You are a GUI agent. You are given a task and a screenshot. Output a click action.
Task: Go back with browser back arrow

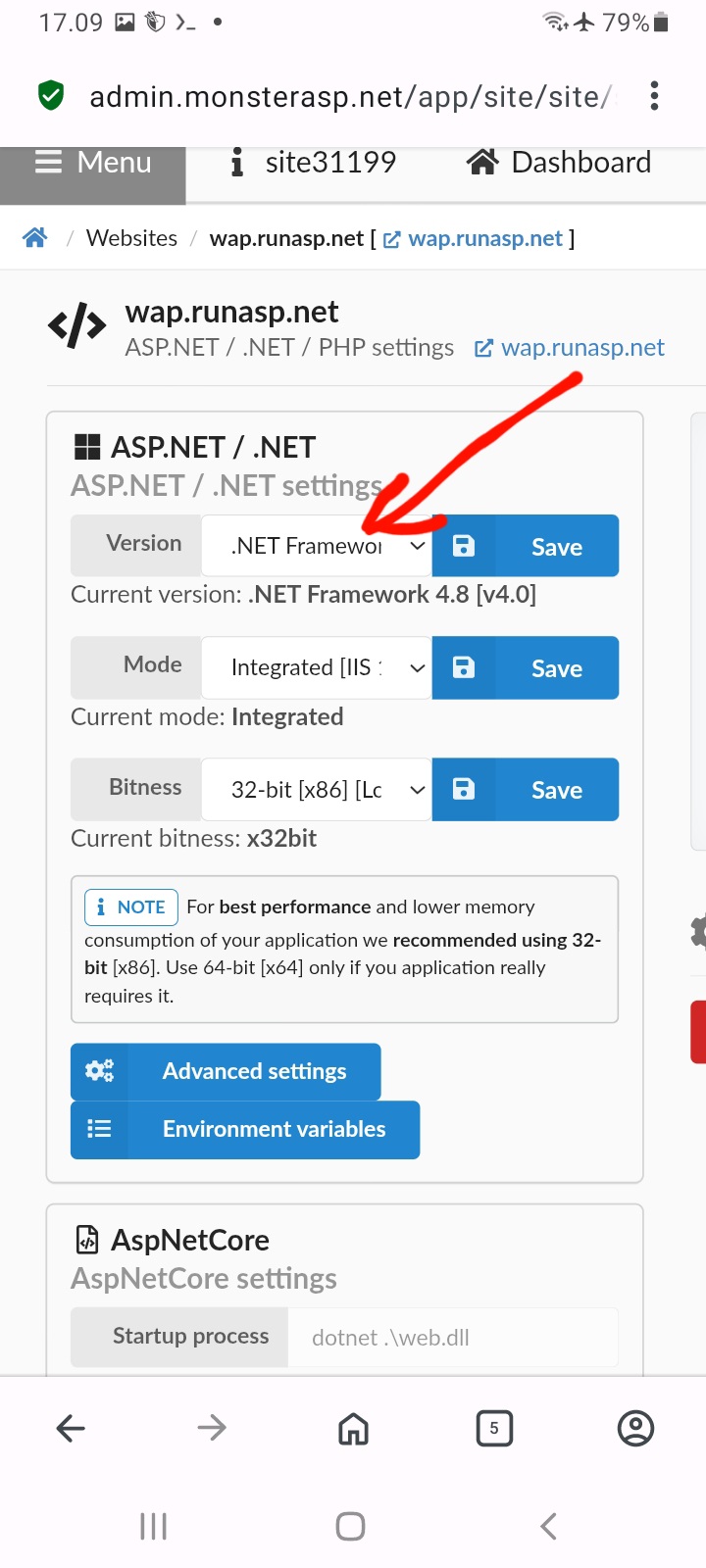[71, 1428]
